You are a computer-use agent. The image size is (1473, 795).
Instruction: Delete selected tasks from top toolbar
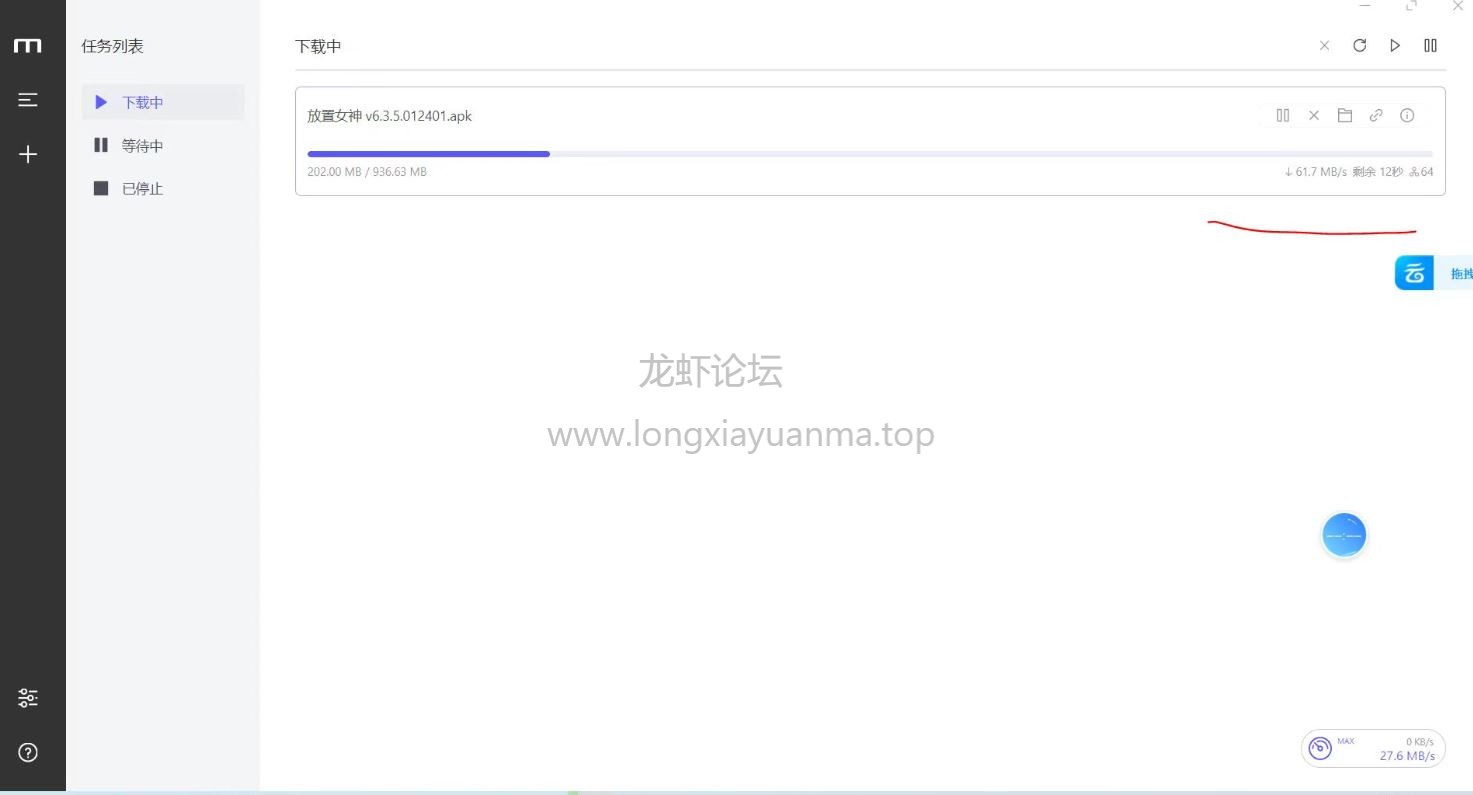point(1324,46)
